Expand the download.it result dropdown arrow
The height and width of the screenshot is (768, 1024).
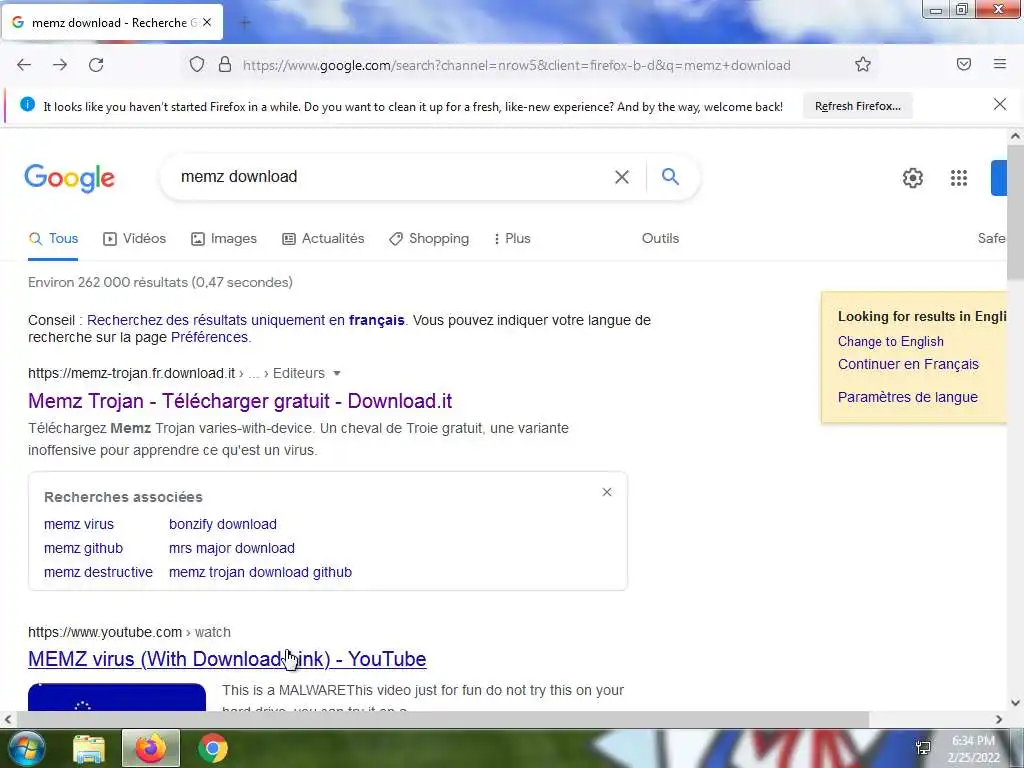337,374
